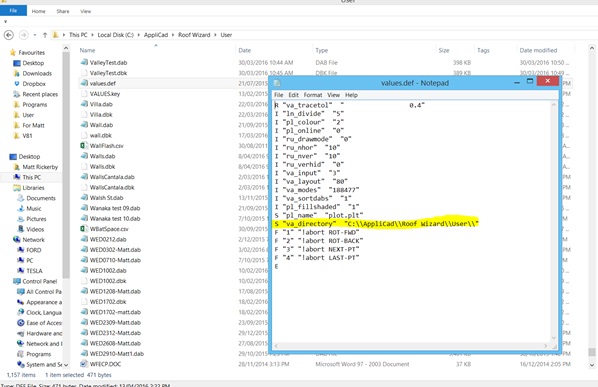Open Notepad Format menu
Screen dimensions: 598x387
313,95
